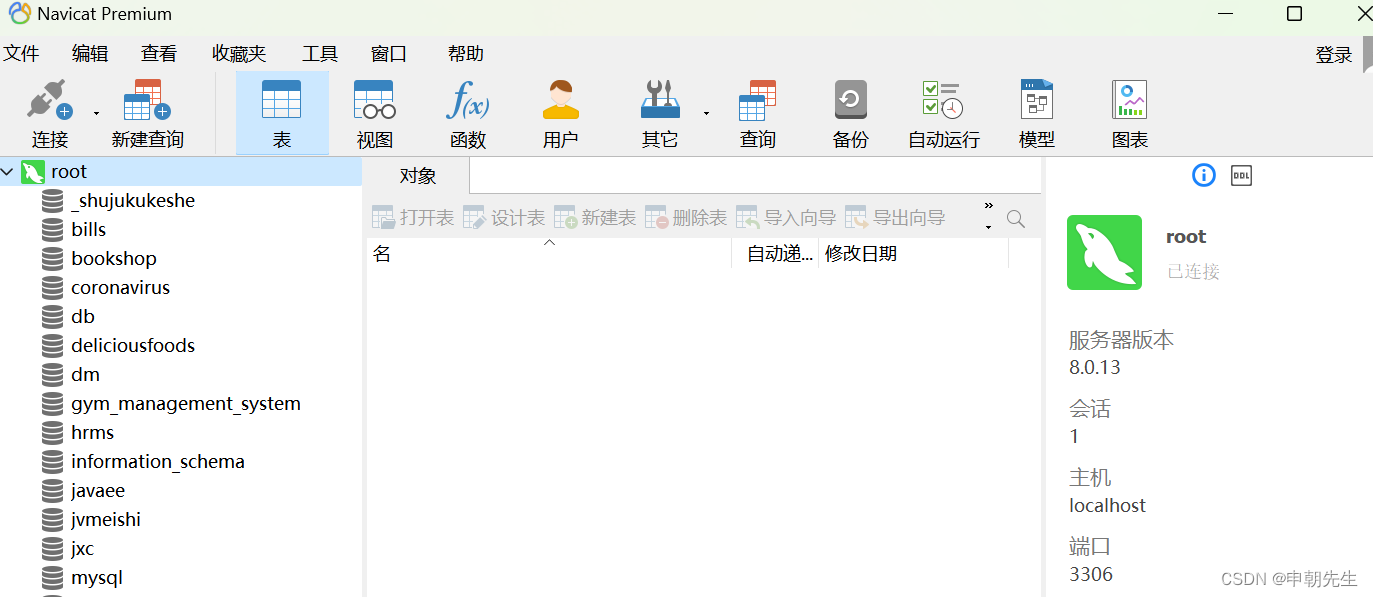
Task: Select the _shujukukeshe database
Action: [133, 201]
